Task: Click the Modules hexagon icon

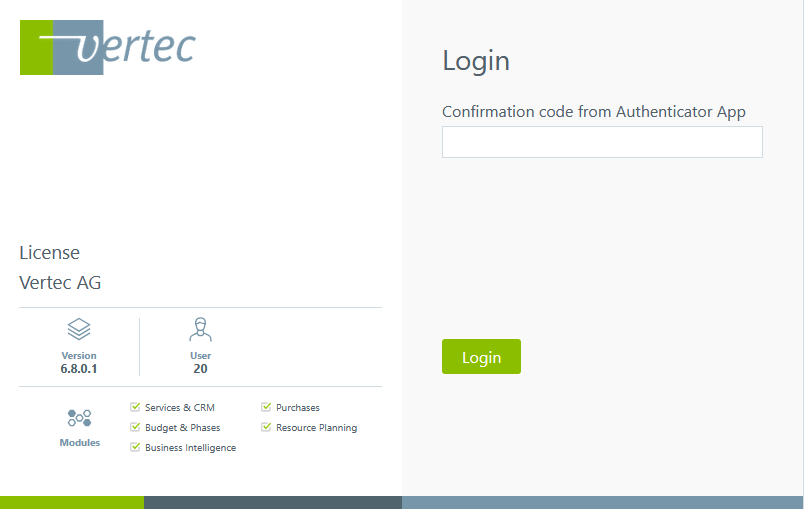Action: [79, 418]
